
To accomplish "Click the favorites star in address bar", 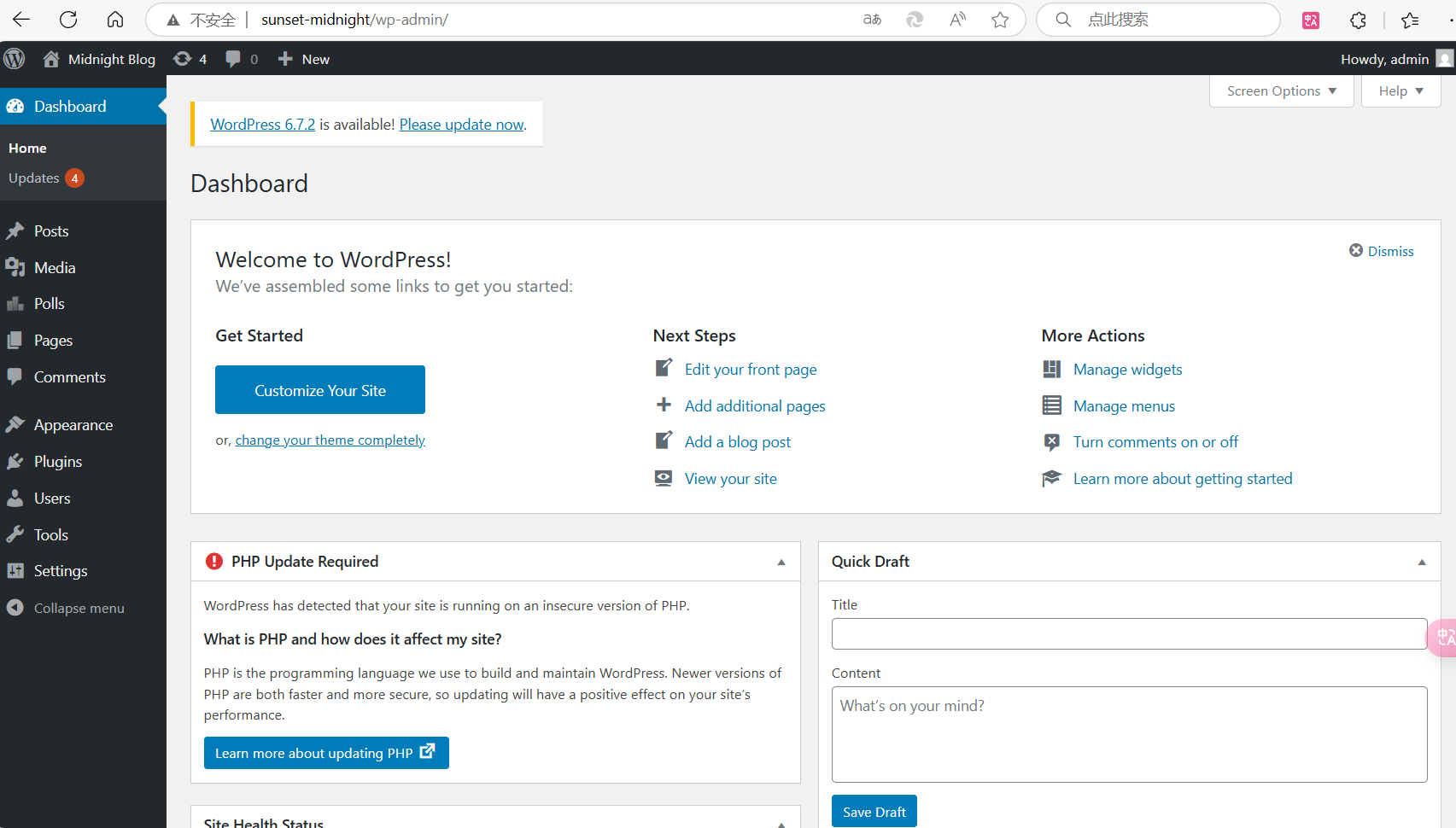I will click(1000, 20).
